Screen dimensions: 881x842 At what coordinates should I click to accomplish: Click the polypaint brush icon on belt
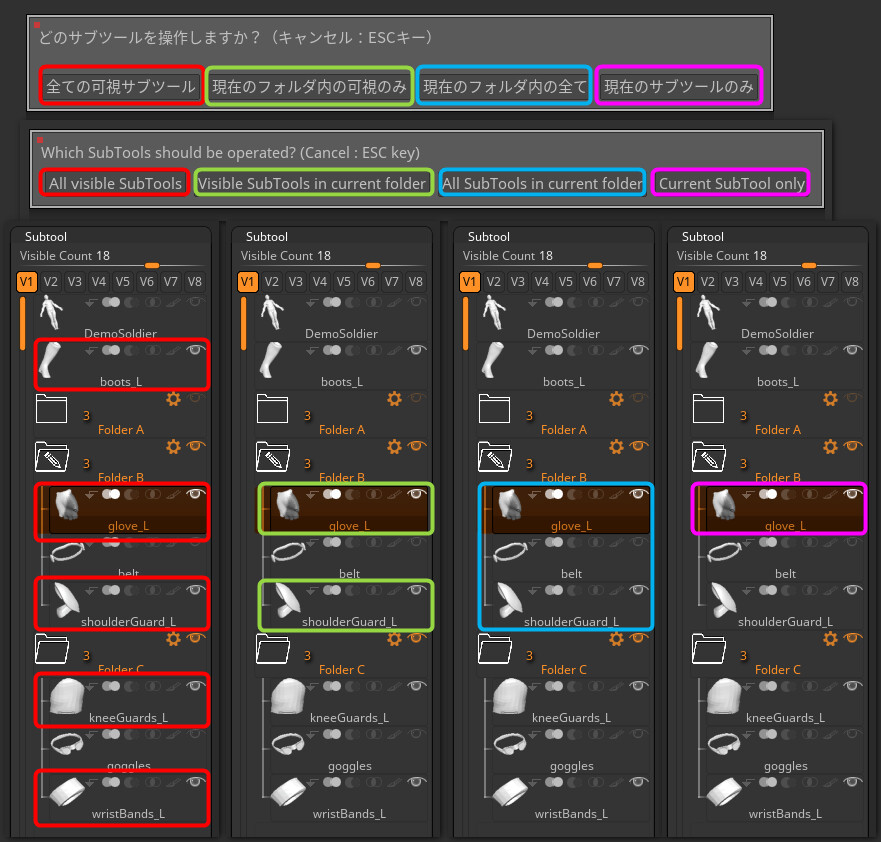(x=172, y=542)
